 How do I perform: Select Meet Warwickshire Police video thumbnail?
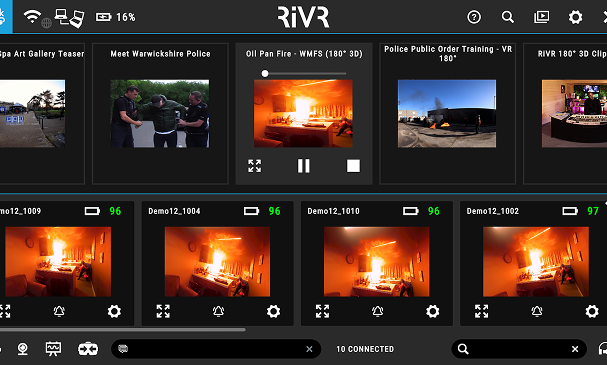(x=159, y=113)
